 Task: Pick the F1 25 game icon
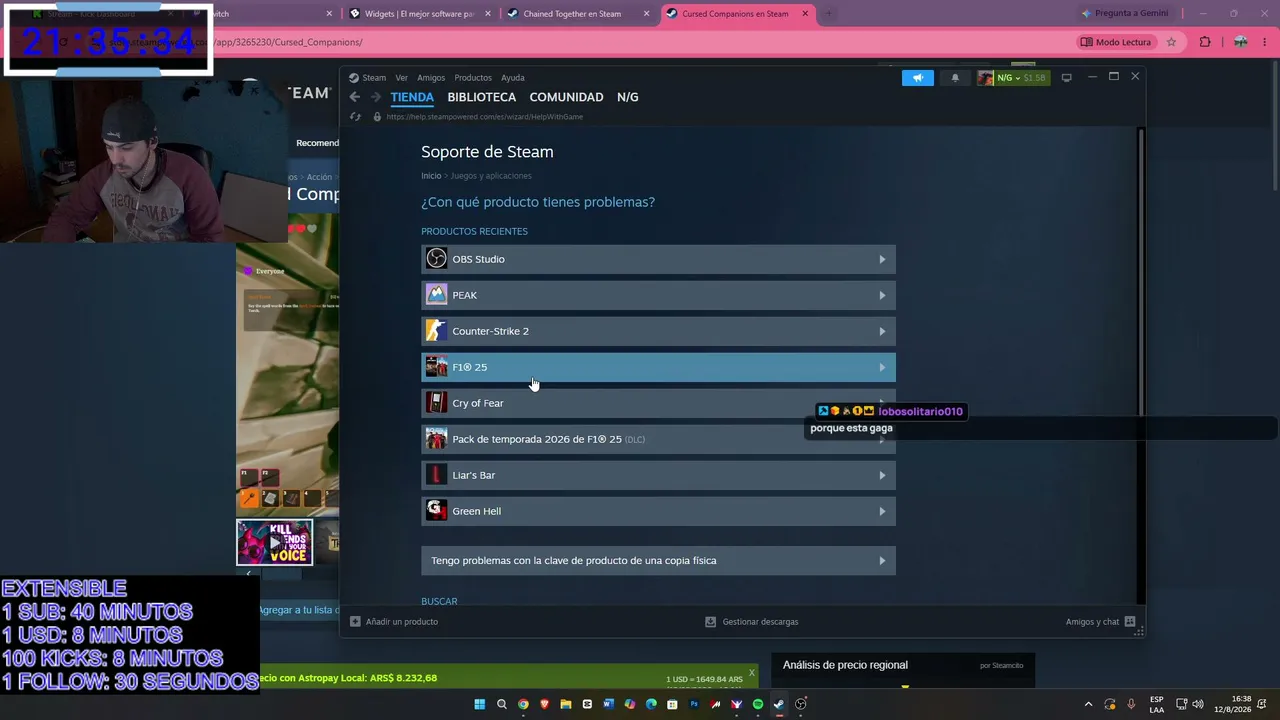tap(436, 367)
